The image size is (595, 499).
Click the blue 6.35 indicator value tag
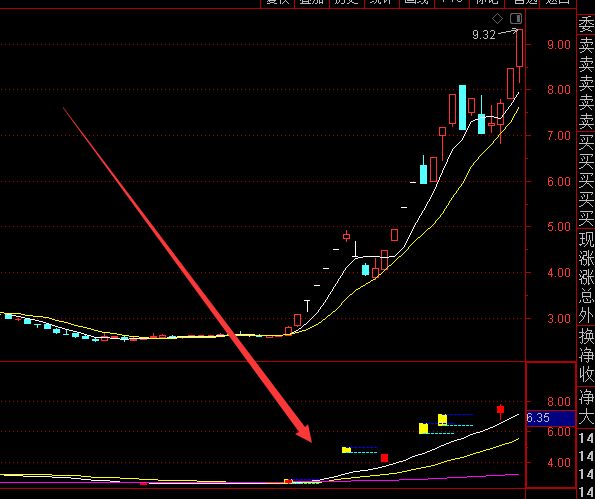[x=551, y=418]
